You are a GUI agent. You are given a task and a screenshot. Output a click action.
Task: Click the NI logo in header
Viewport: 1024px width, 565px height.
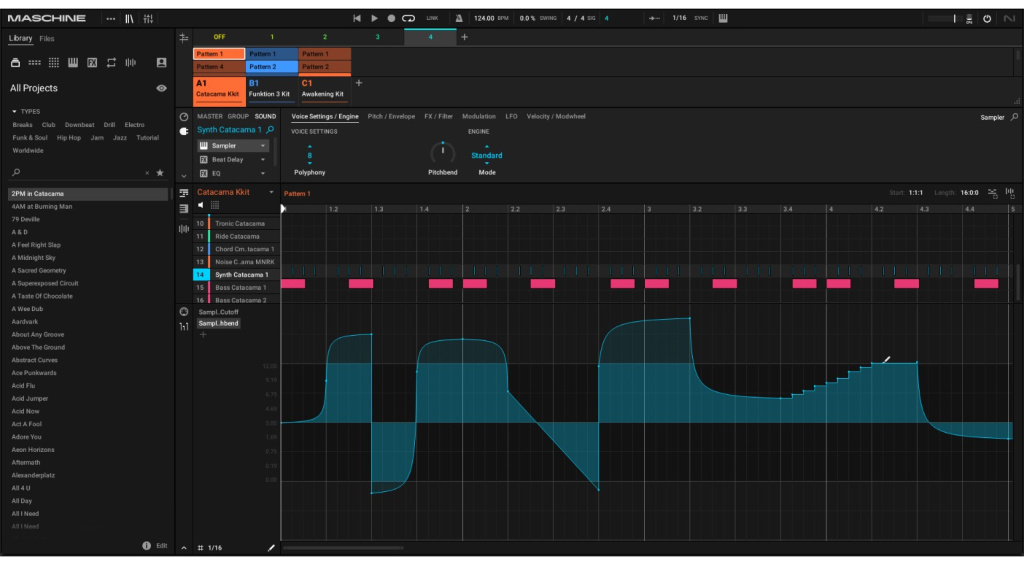coord(1009,19)
